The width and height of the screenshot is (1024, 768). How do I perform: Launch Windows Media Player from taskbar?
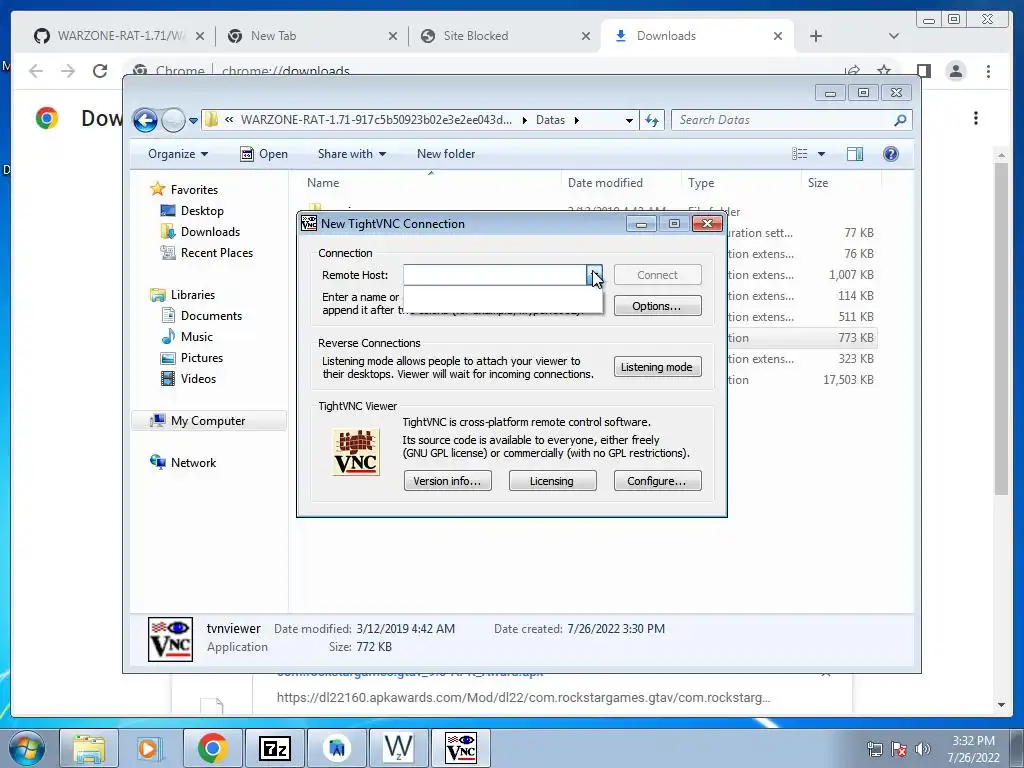[148, 748]
